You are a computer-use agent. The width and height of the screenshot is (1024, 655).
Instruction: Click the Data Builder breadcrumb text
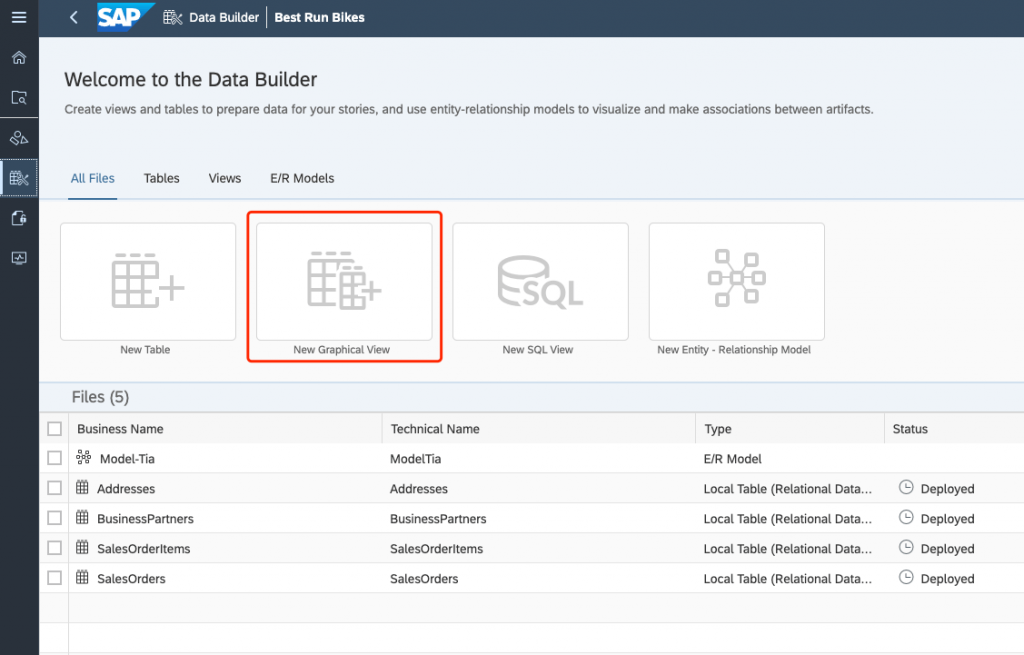point(224,18)
